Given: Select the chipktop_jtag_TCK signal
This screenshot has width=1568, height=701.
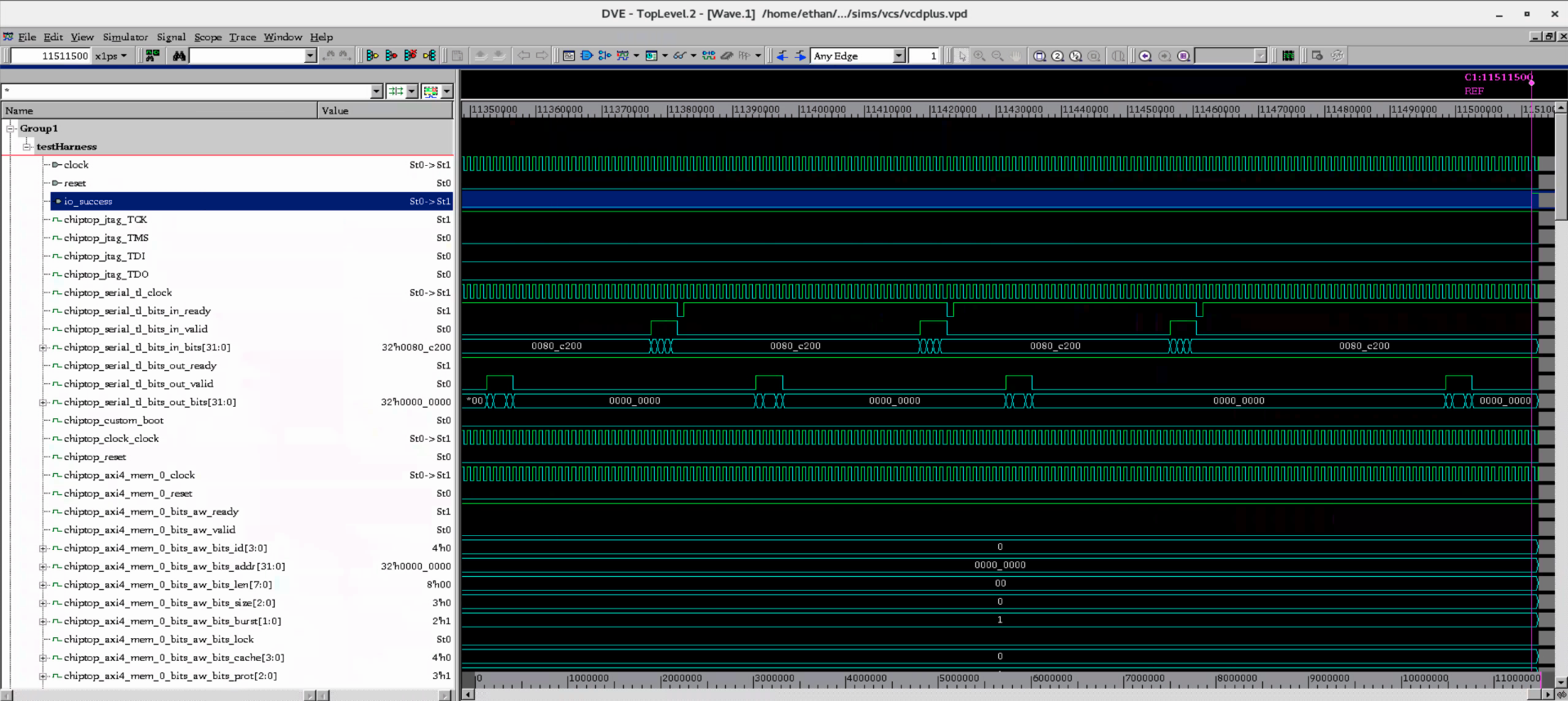Looking at the screenshot, I should pos(105,220).
